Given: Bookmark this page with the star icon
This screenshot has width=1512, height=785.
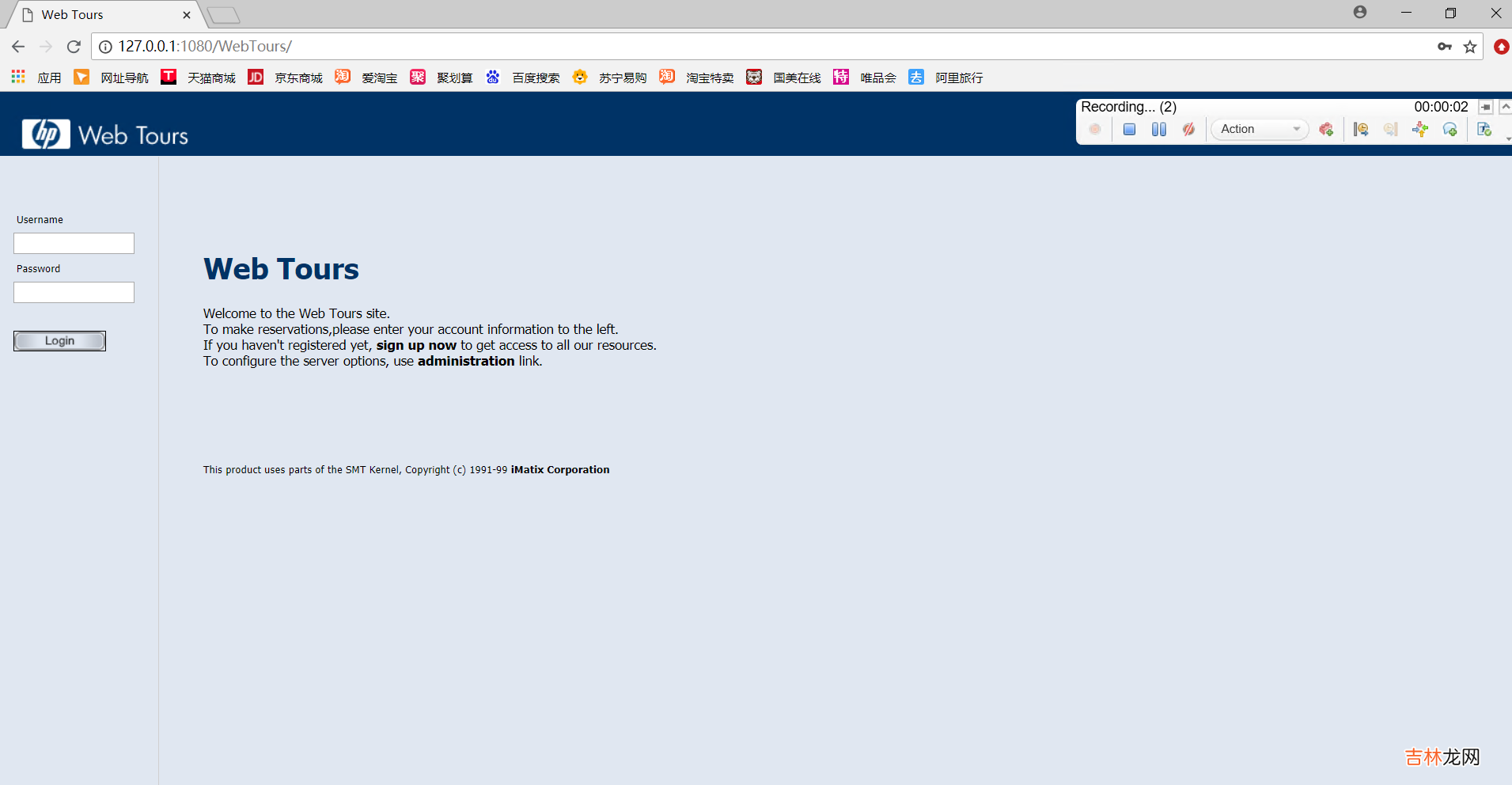Looking at the screenshot, I should coord(1470,47).
